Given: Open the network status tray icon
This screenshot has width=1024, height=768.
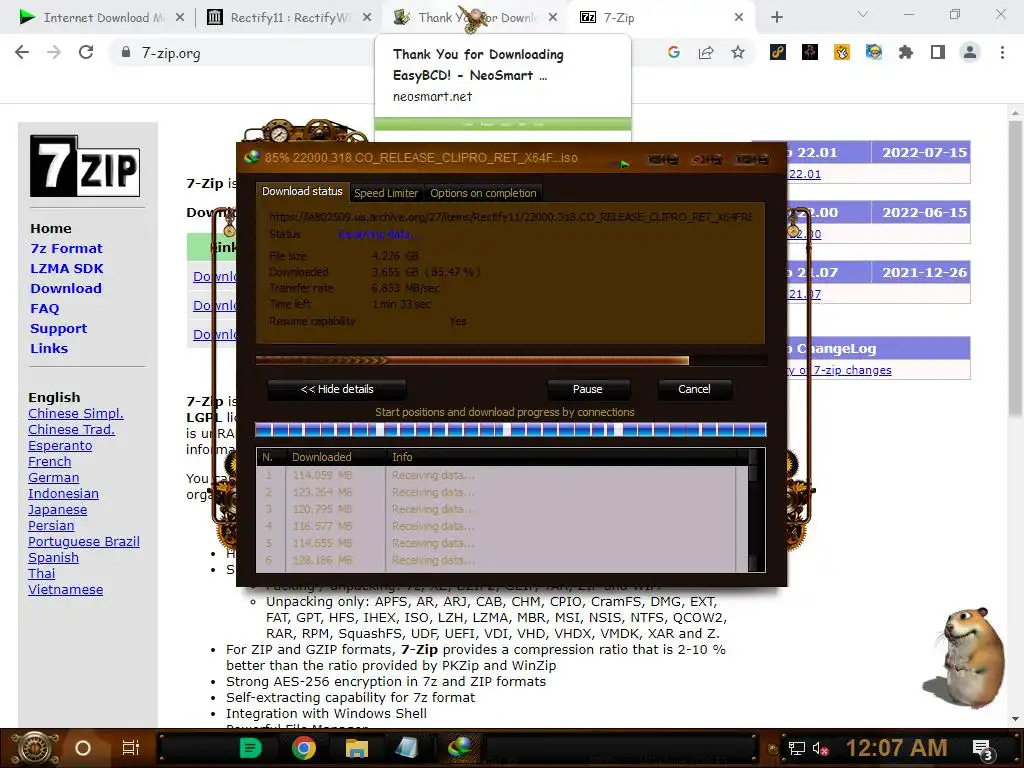Looking at the screenshot, I should tap(796, 748).
